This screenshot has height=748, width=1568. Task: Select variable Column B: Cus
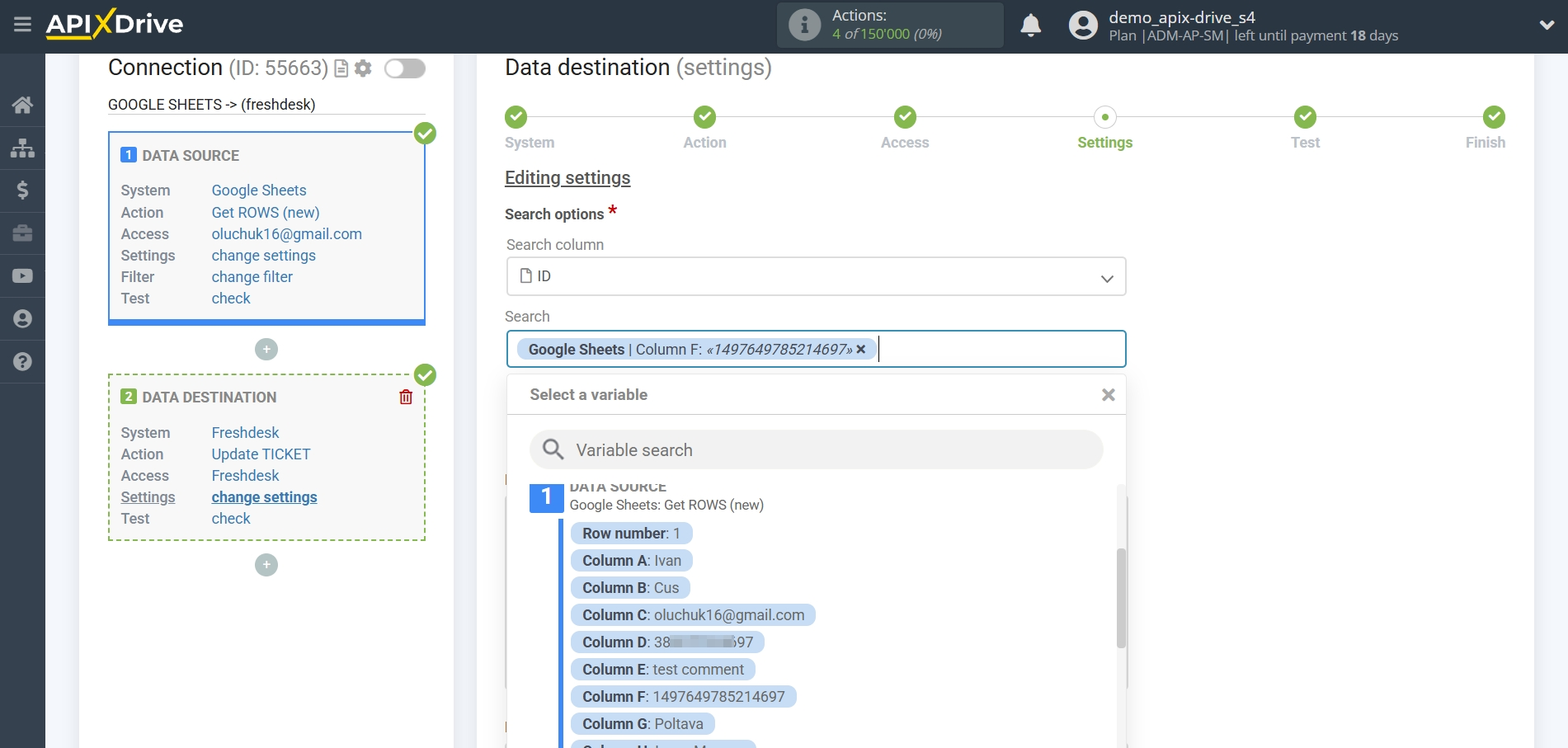point(631,588)
